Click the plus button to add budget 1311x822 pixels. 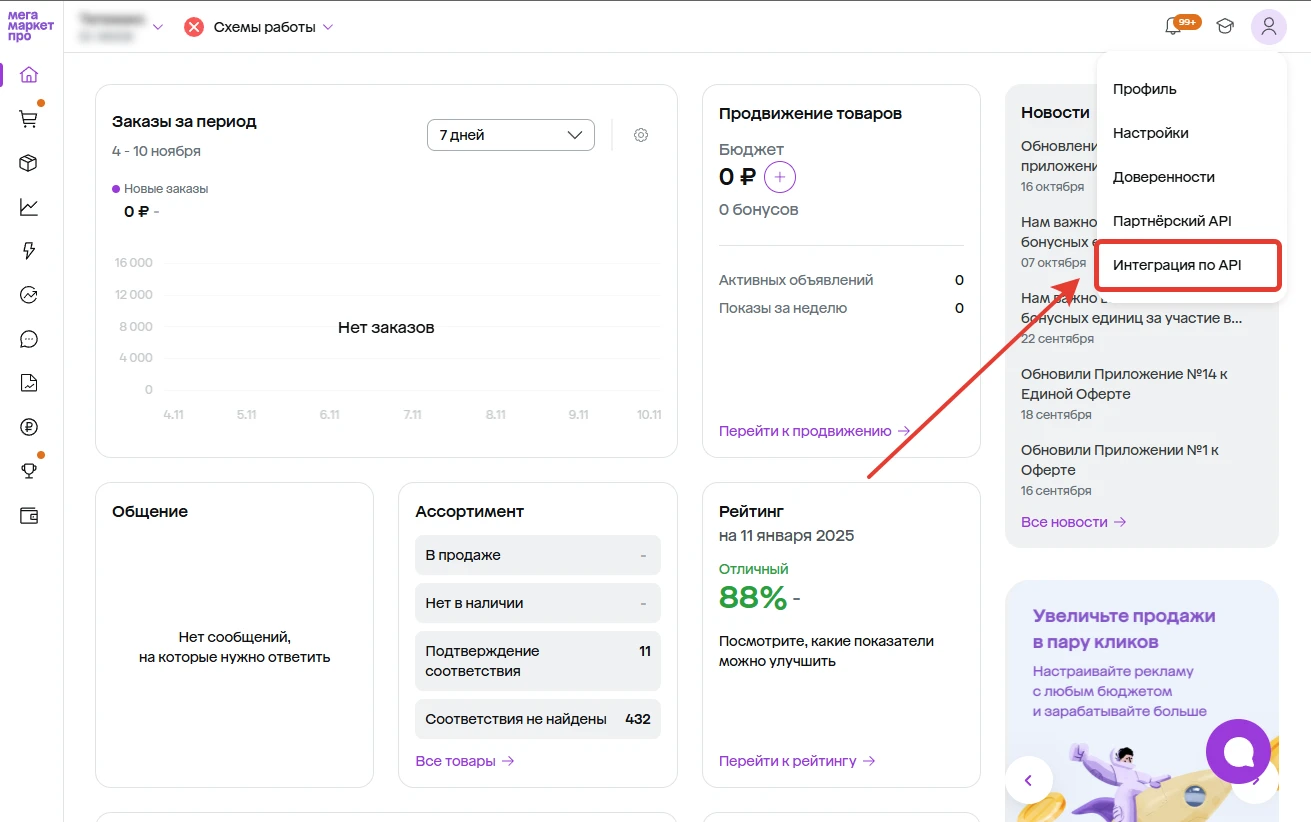pos(780,178)
